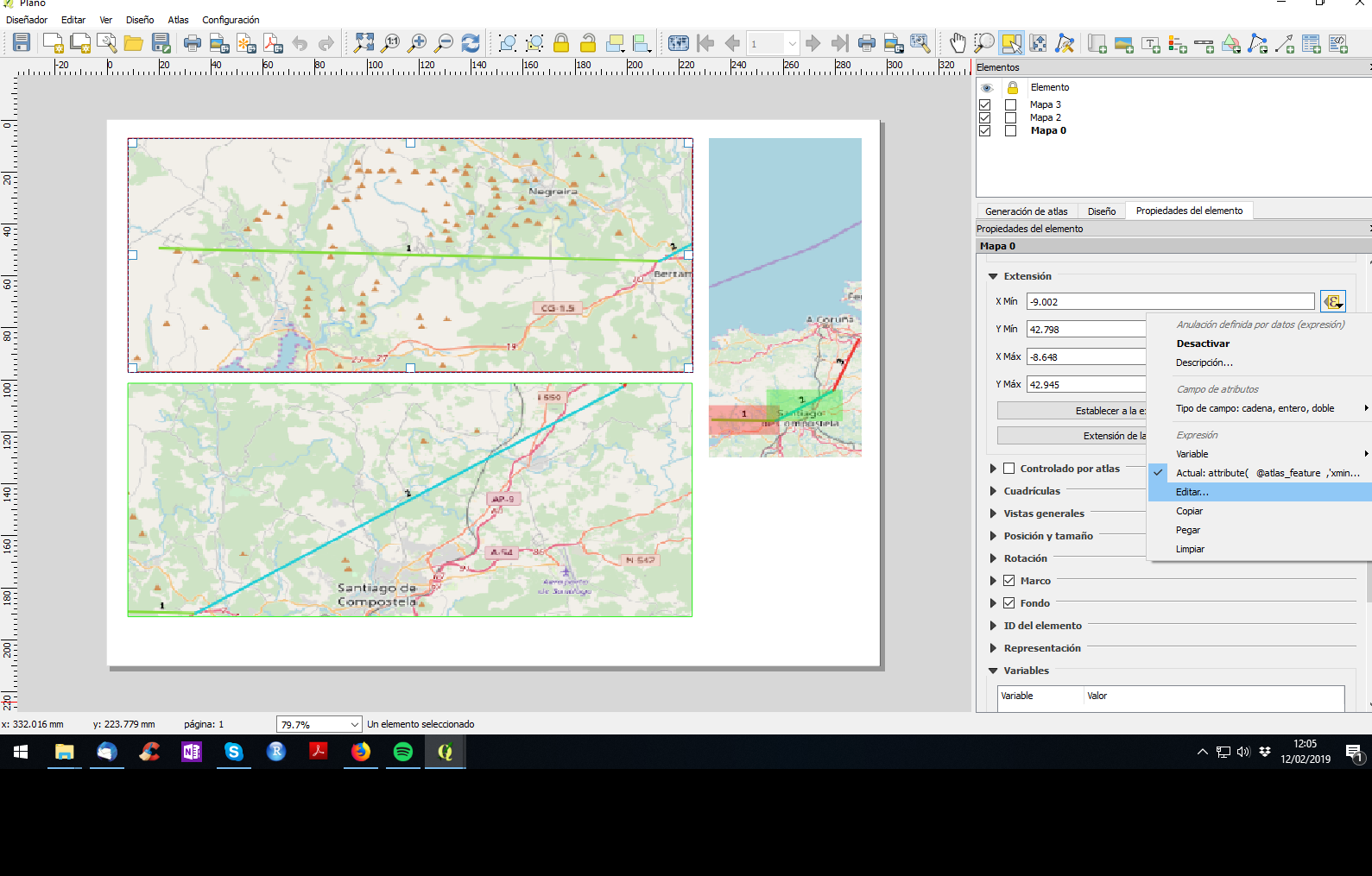The height and width of the screenshot is (876, 1372).
Task: Select the move item content tool
Action: [x=1038, y=42]
